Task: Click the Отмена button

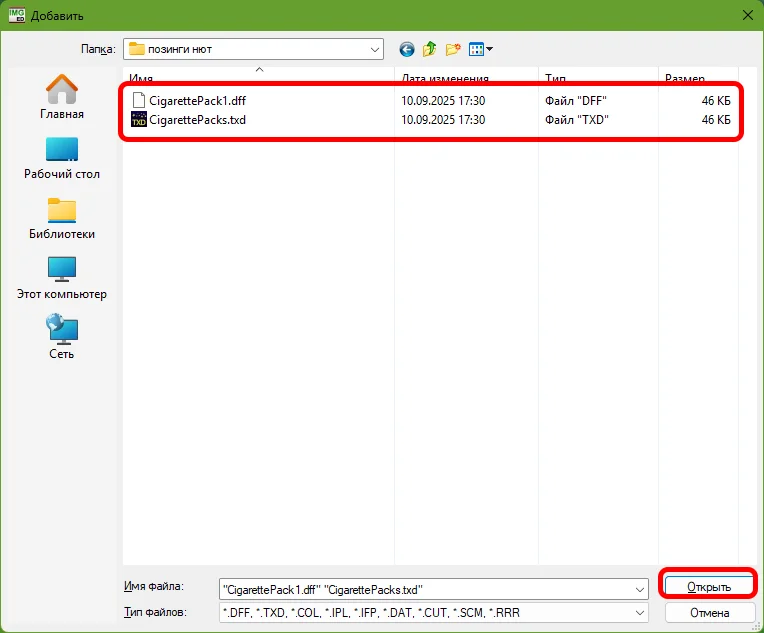Action: 709,613
